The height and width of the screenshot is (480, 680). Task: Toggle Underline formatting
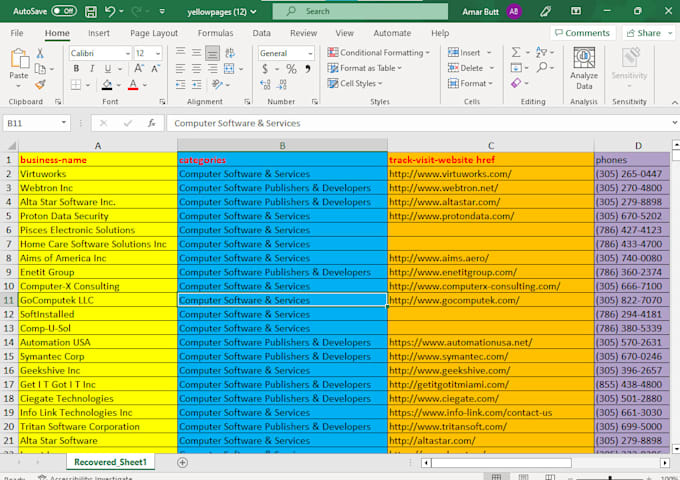(x=108, y=69)
